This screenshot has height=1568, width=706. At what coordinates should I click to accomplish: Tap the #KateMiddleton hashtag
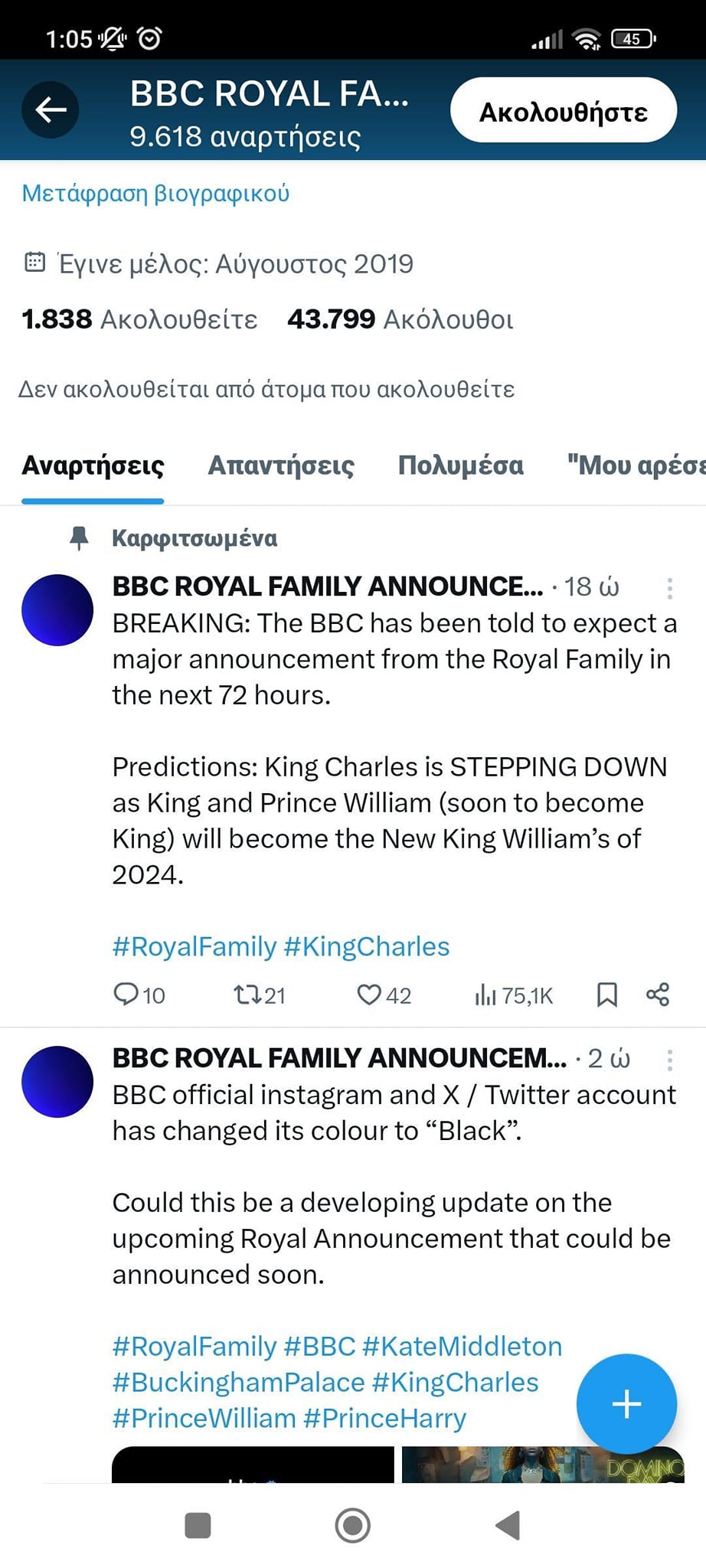pos(462,1346)
